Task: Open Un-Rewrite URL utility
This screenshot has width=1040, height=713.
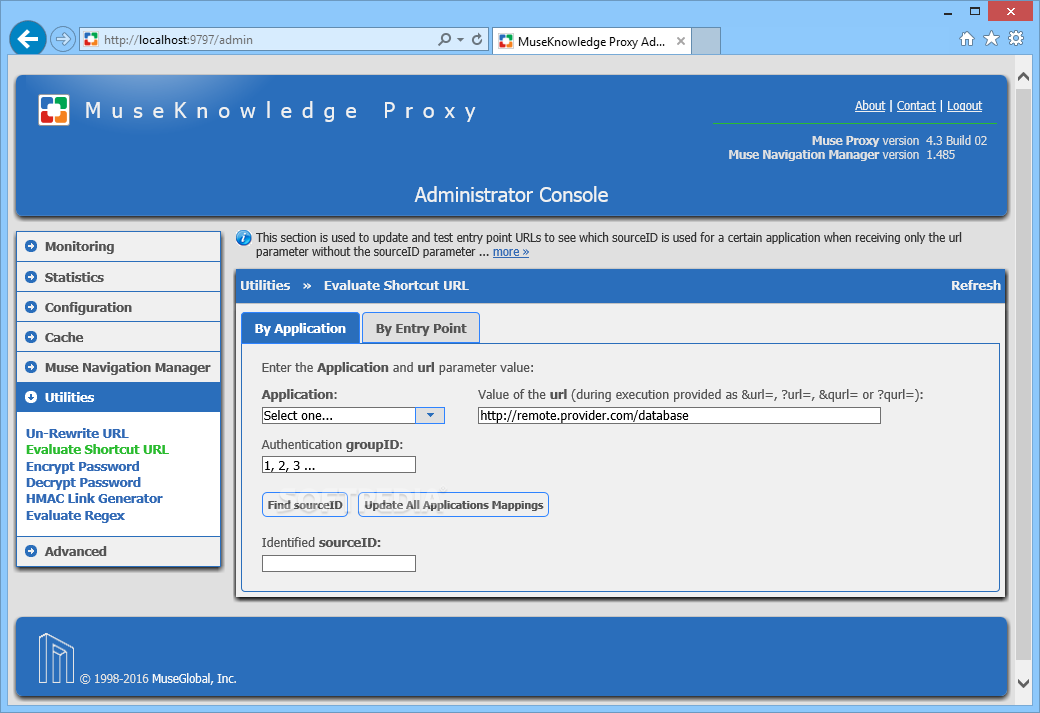Action: coord(77,433)
